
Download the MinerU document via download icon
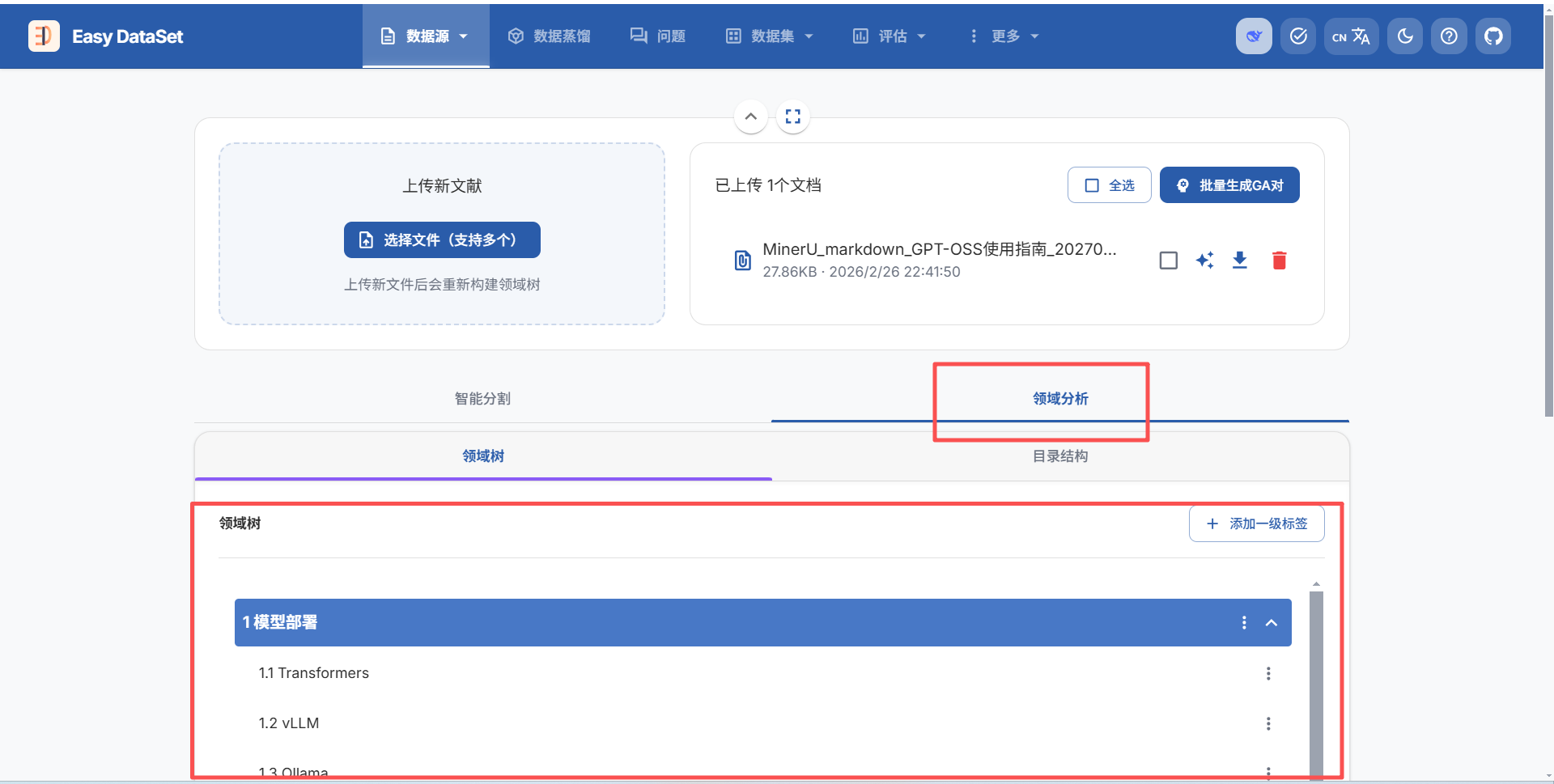[1240, 260]
